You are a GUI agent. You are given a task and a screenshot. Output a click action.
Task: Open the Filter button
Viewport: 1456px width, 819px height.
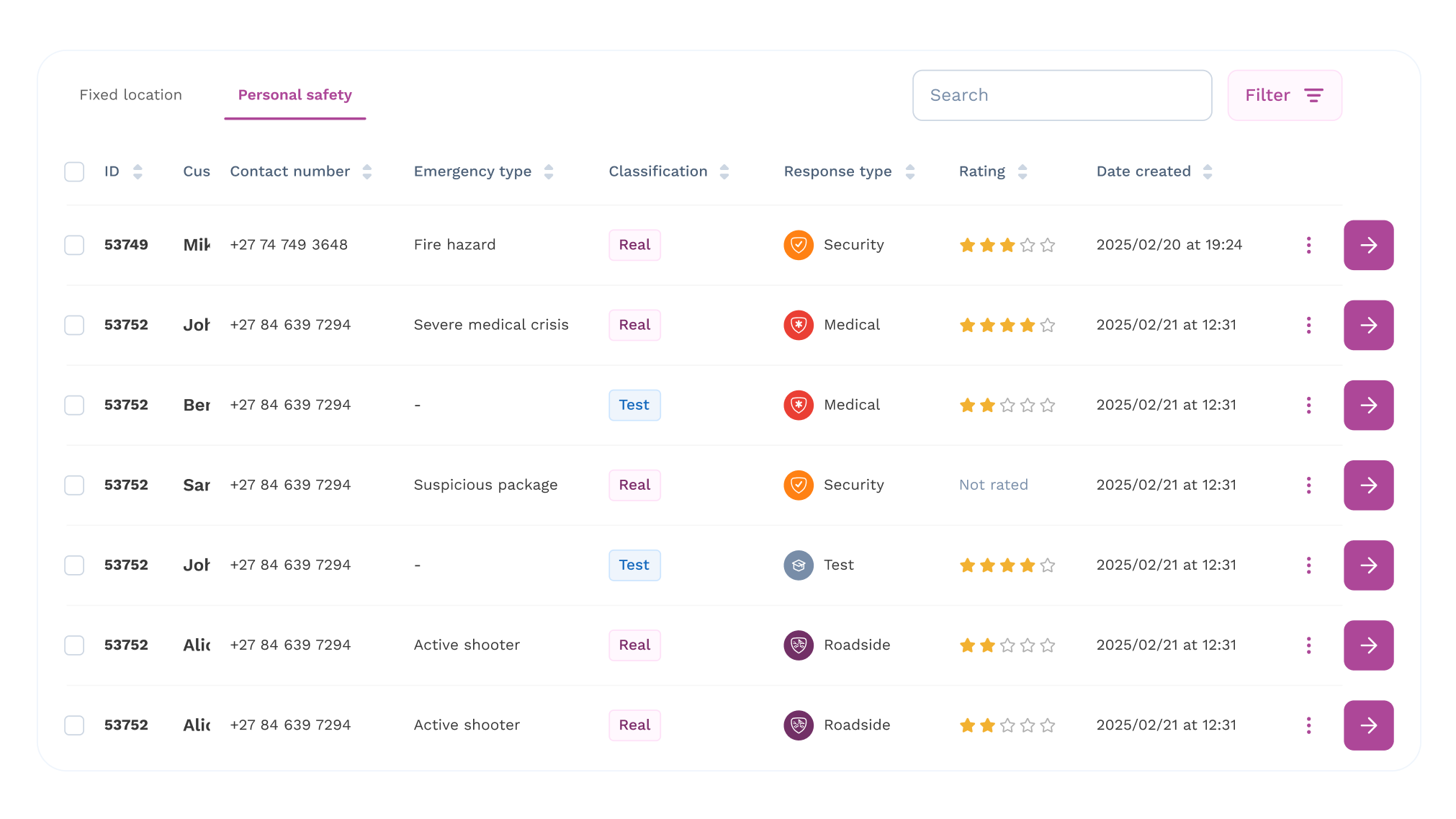(1284, 95)
